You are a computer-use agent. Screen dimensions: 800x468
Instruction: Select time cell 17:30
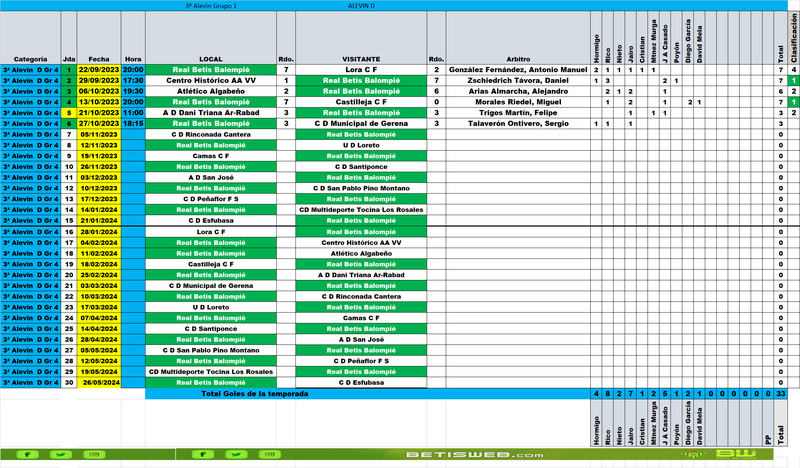click(133, 81)
